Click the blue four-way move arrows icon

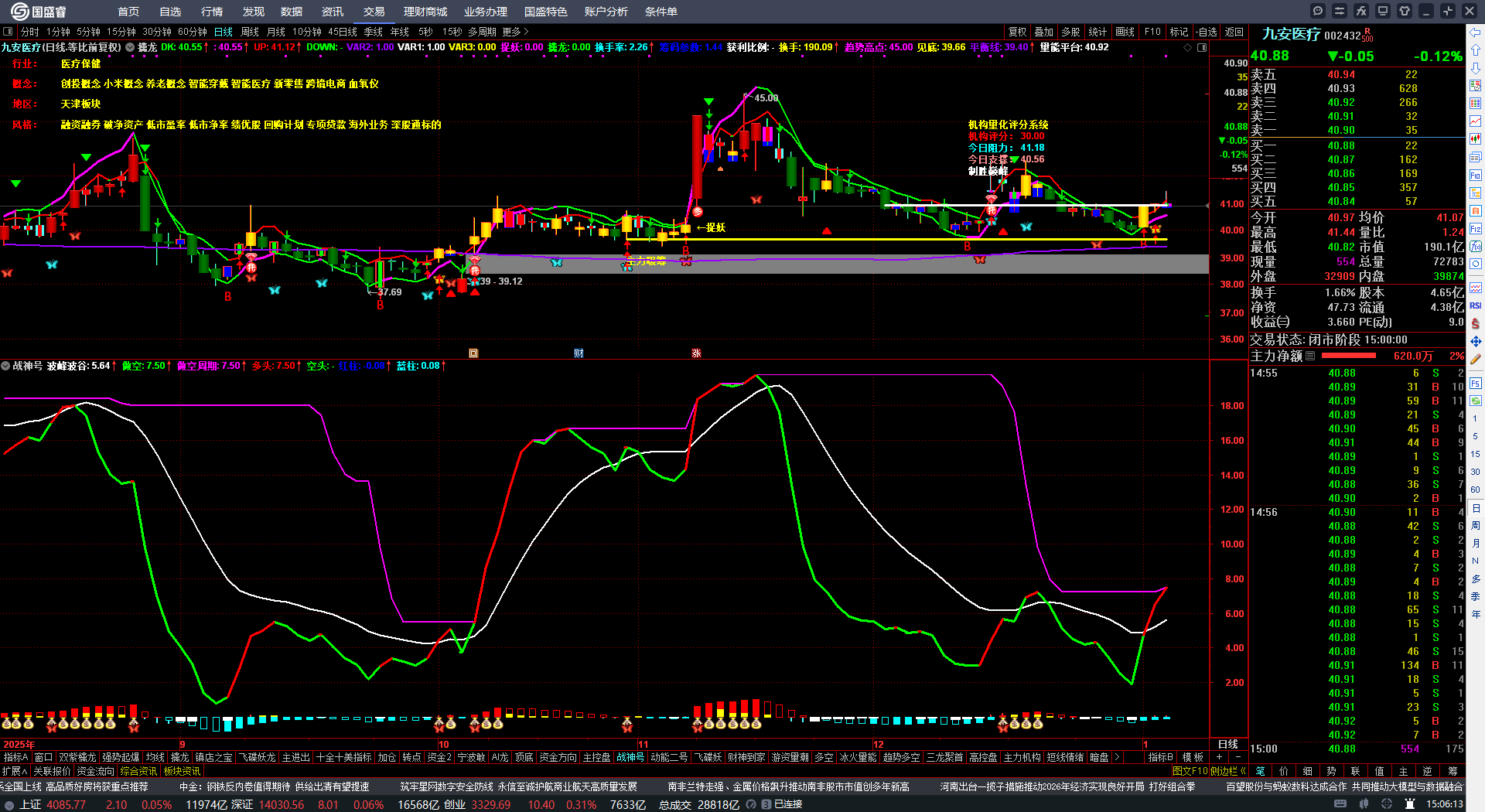1476,341
